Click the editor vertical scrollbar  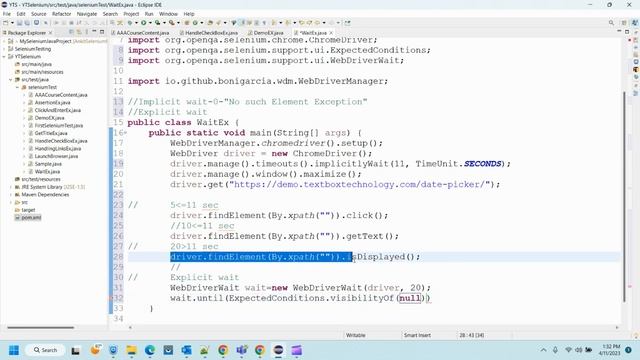(x=624, y=196)
